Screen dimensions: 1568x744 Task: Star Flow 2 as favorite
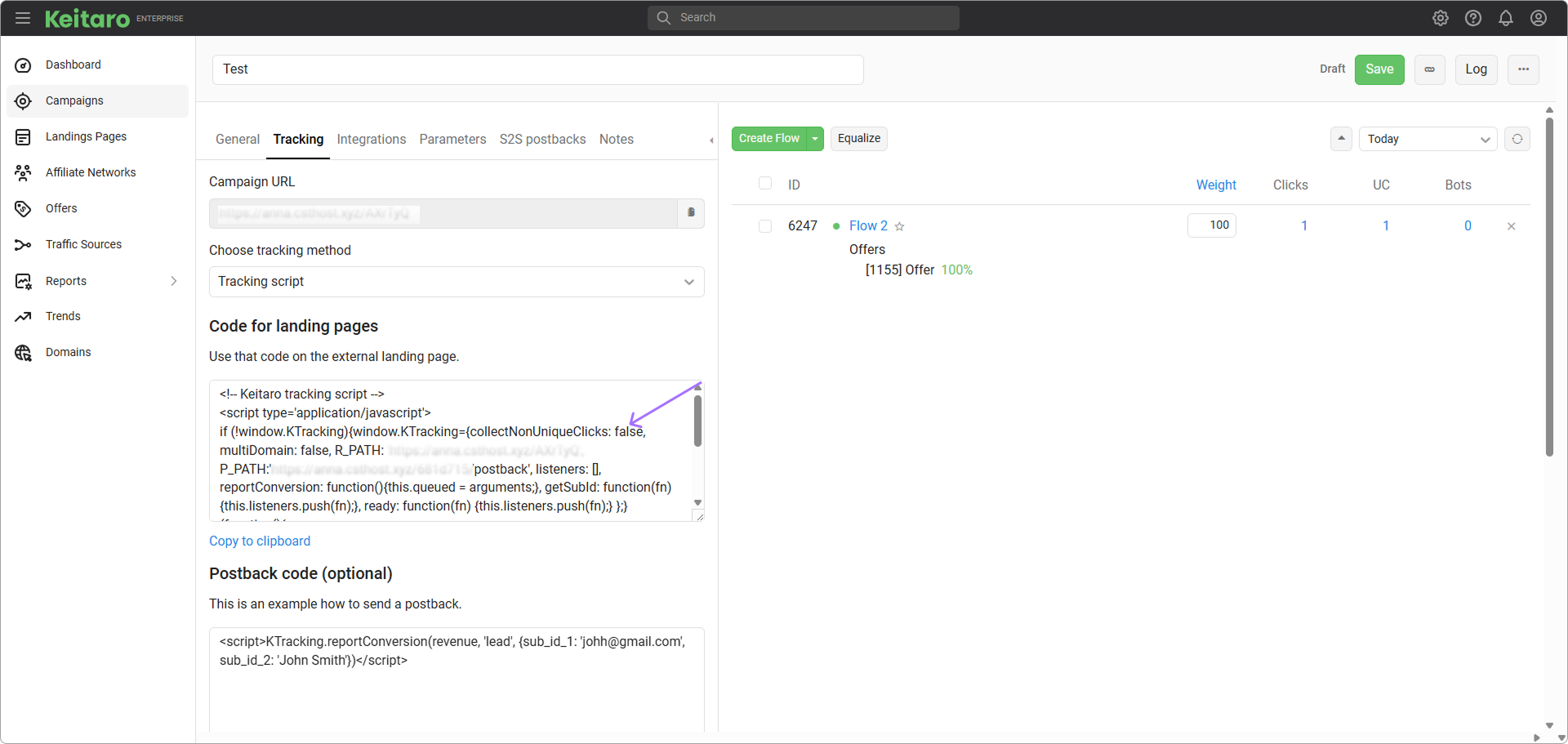pyautogui.click(x=899, y=226)
